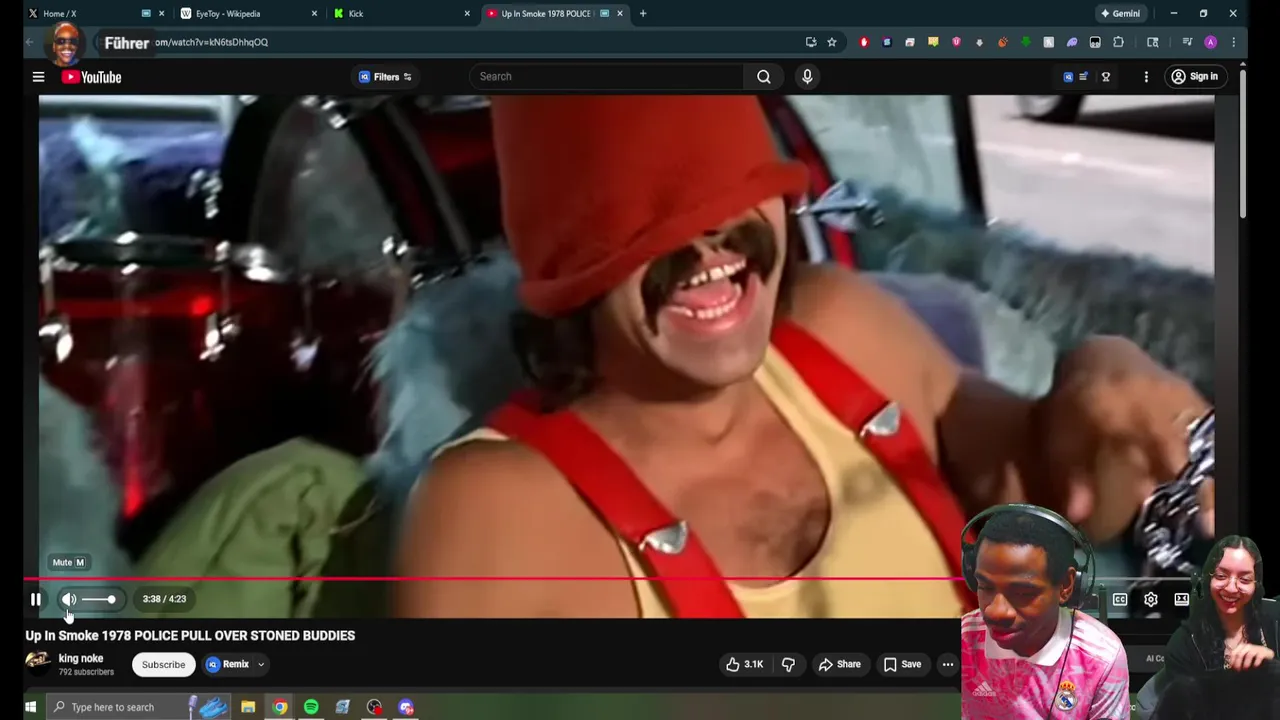Click the green download arrow extension icon

click(1026, 42)
